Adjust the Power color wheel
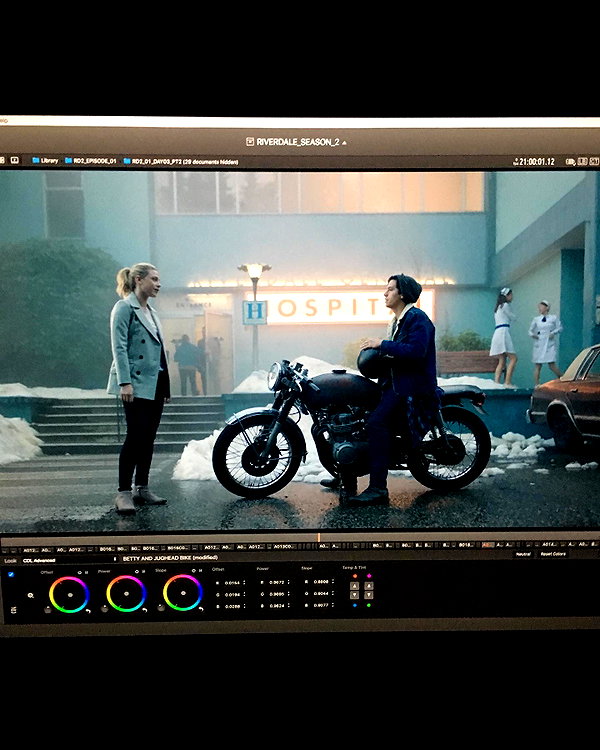The image size is (600, 750). 126,594
